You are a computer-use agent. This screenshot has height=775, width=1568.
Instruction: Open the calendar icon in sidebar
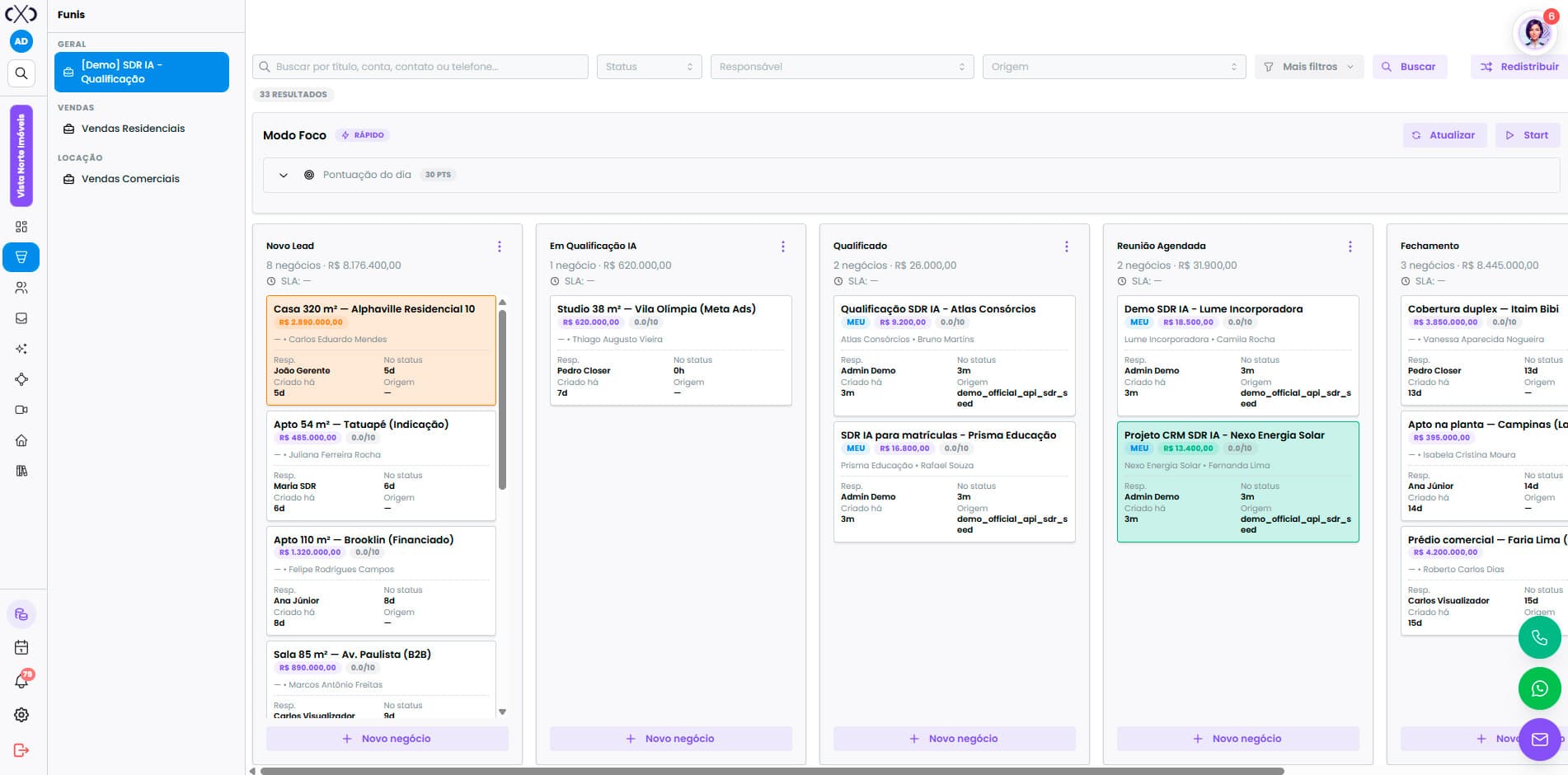[21, 648]
